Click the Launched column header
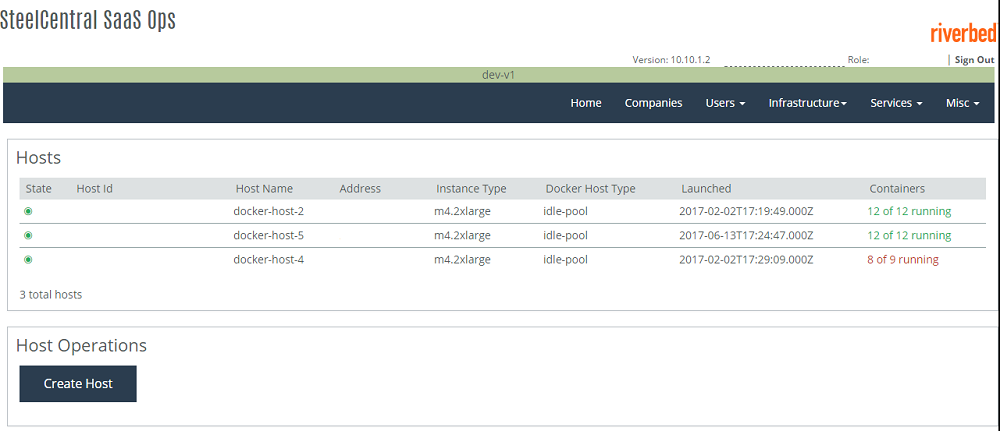1000x431 pixels. pos(706,189)
